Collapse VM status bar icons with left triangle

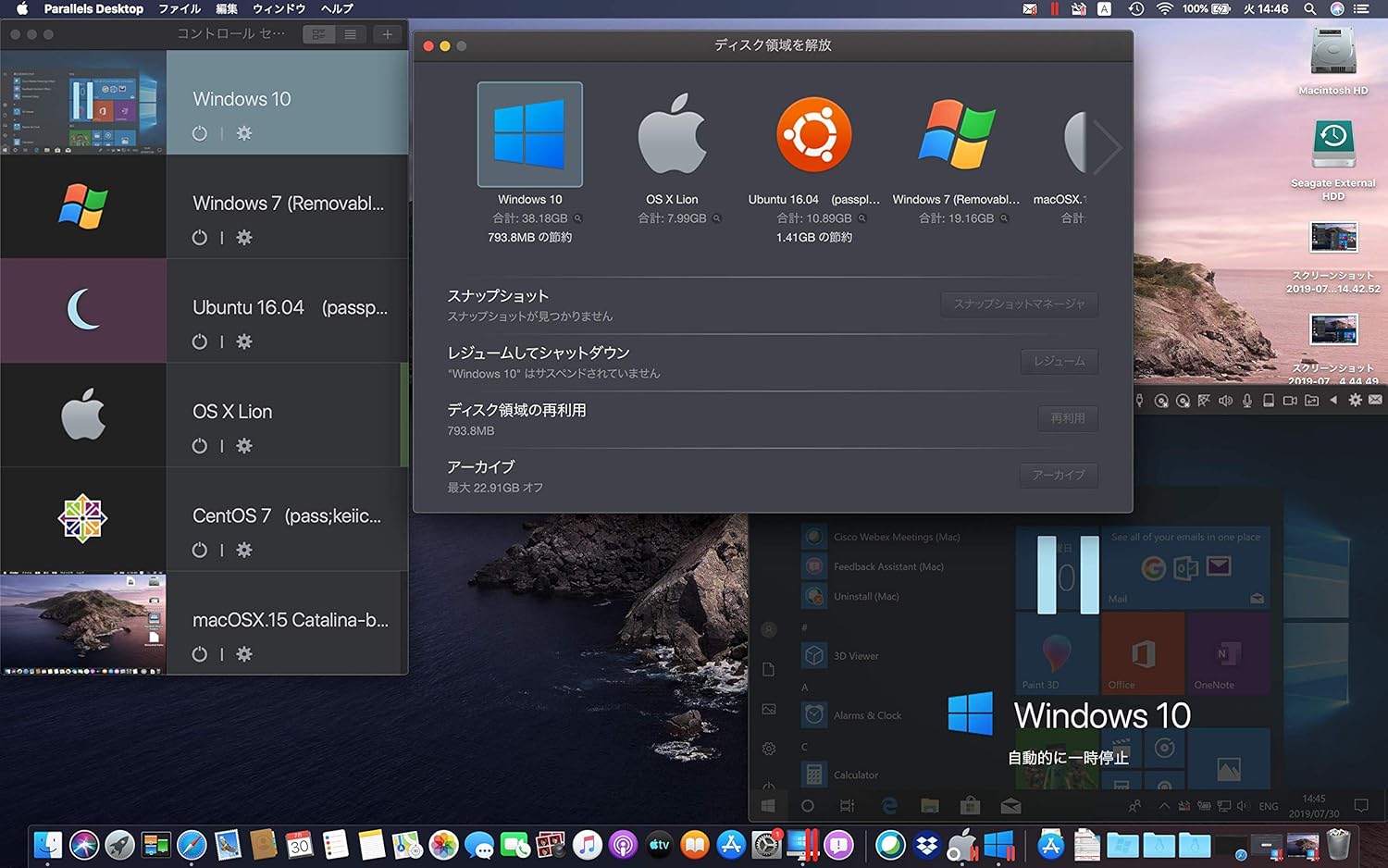1333,401
